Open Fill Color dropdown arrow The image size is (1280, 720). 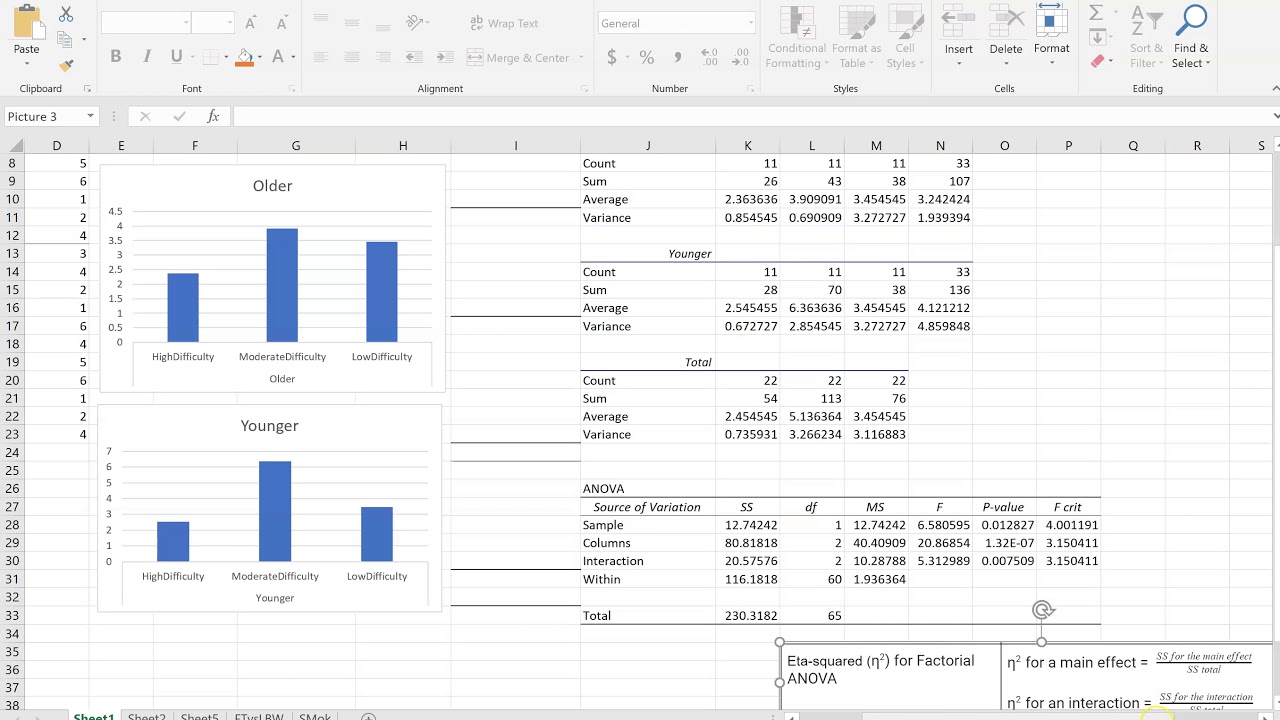[x=259, y=57]
